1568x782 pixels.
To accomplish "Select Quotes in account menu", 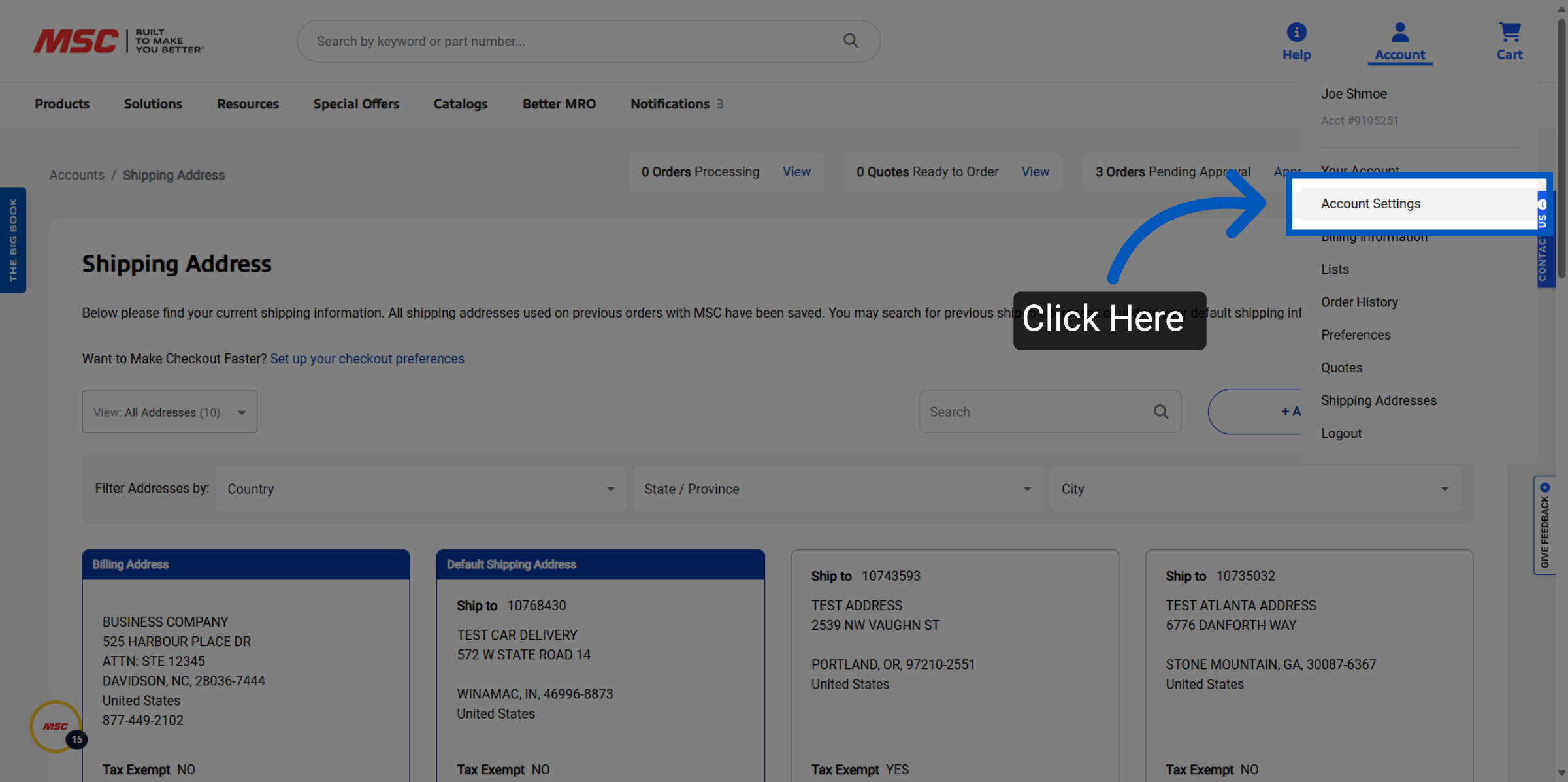I will click(x=1341, y=367).
